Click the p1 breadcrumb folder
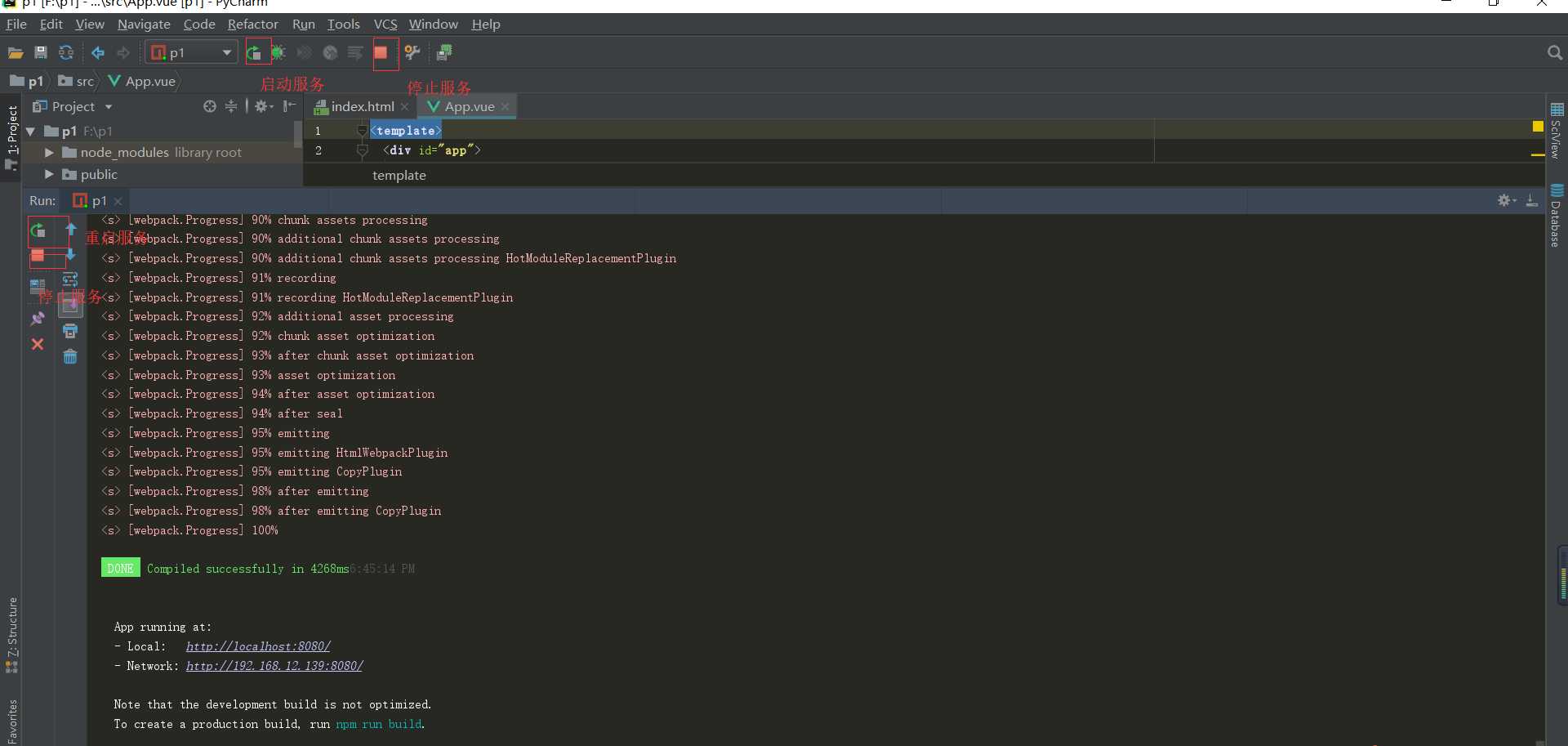 27,82
